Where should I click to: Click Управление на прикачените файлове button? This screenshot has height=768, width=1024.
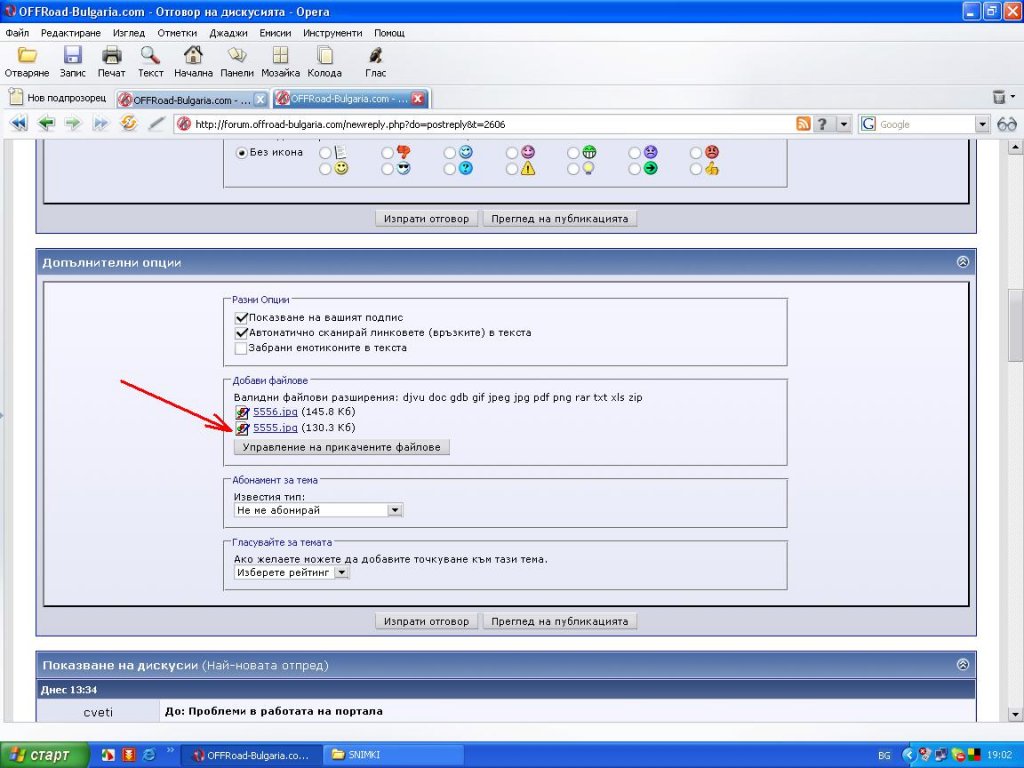[342, 447]
